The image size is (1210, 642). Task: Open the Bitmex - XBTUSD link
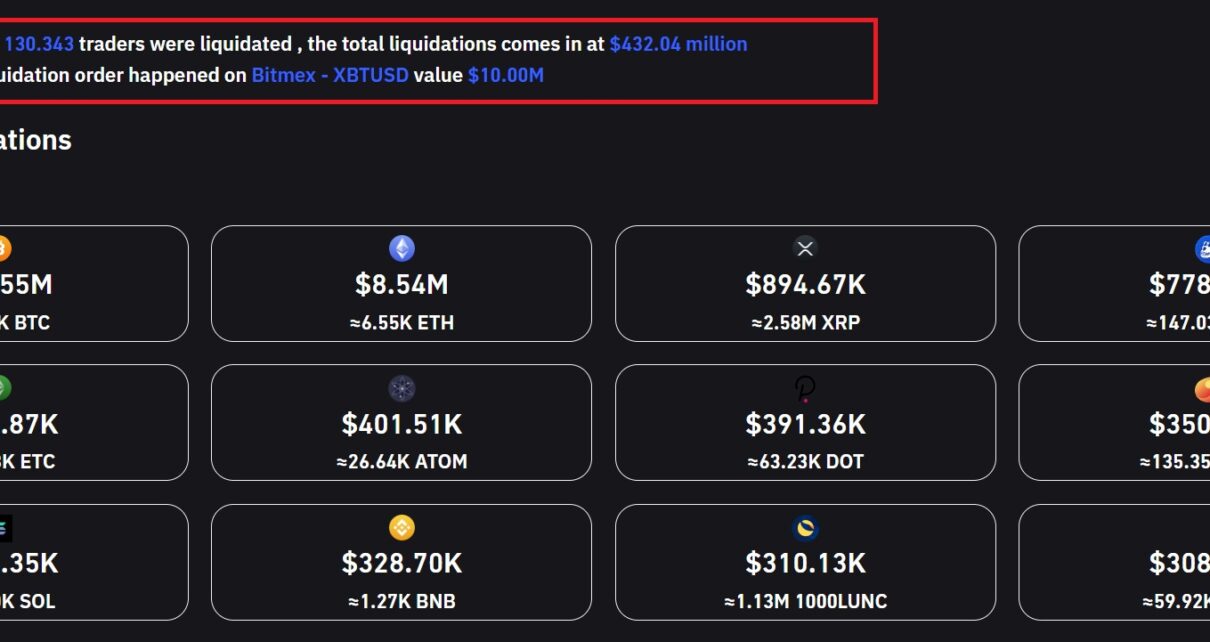[x=330, y=75]
